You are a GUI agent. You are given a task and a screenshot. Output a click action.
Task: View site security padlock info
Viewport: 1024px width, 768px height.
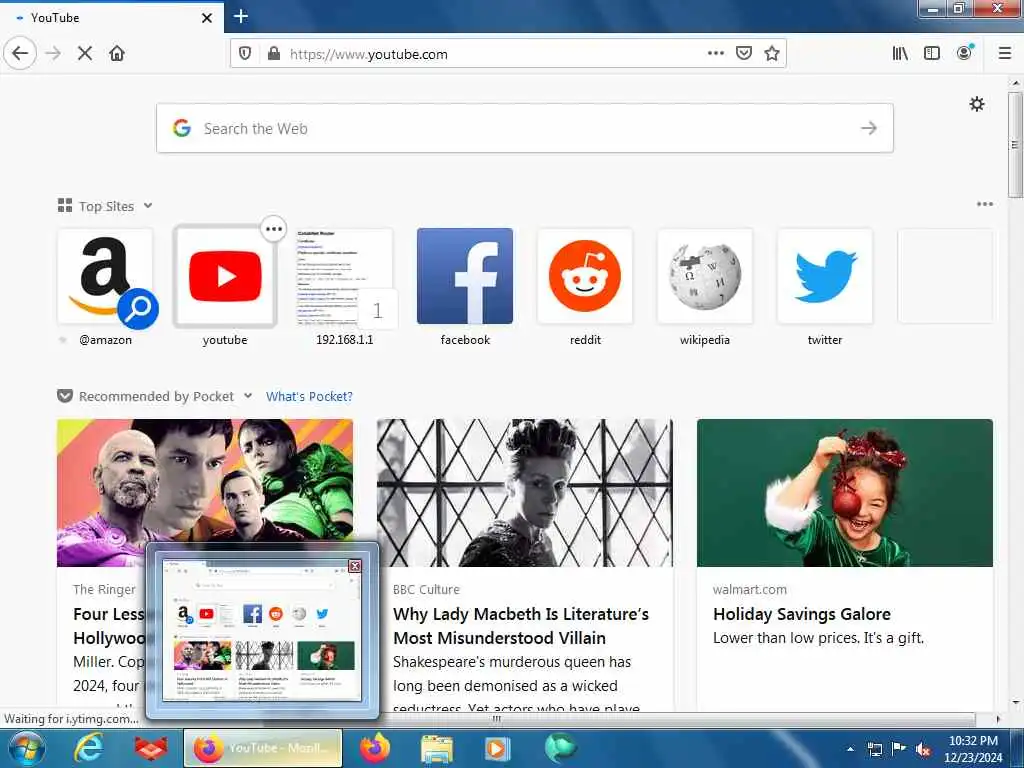274,54
